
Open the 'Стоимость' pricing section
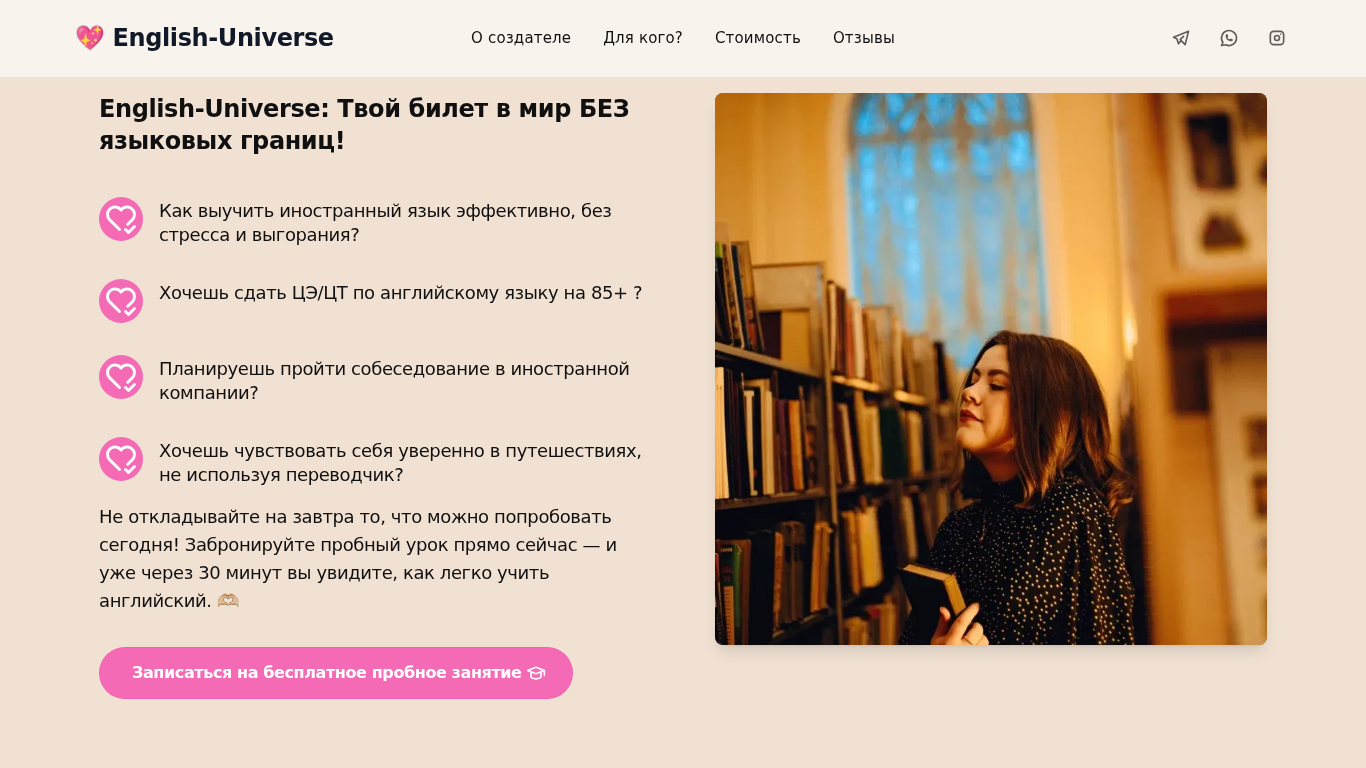click(x=758, y=38)
